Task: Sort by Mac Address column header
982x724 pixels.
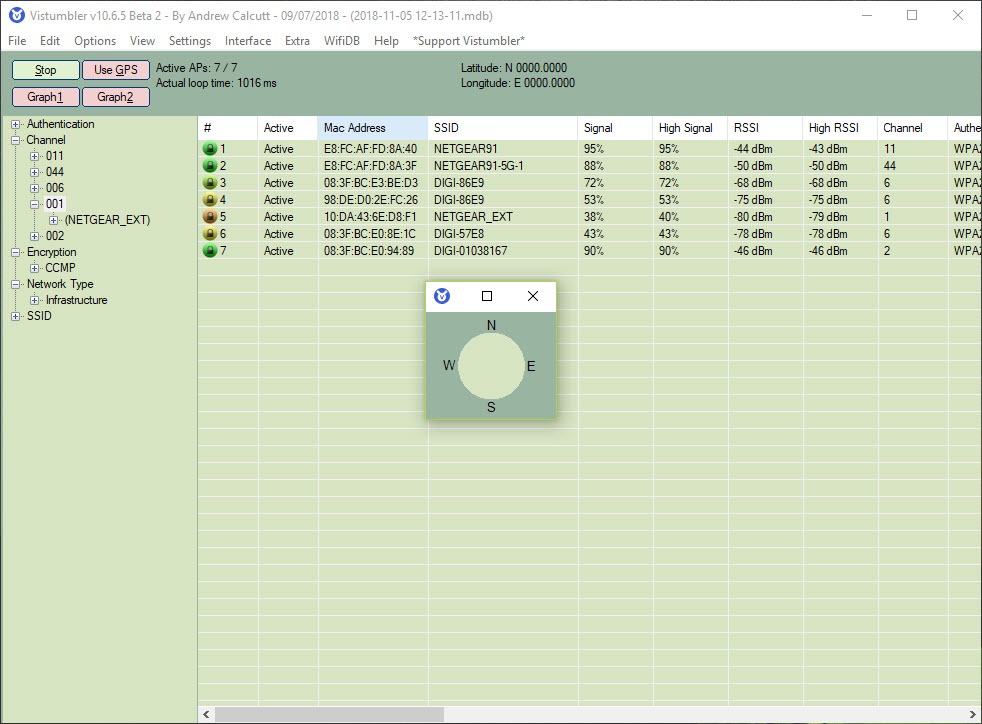Action: (373, 128)
